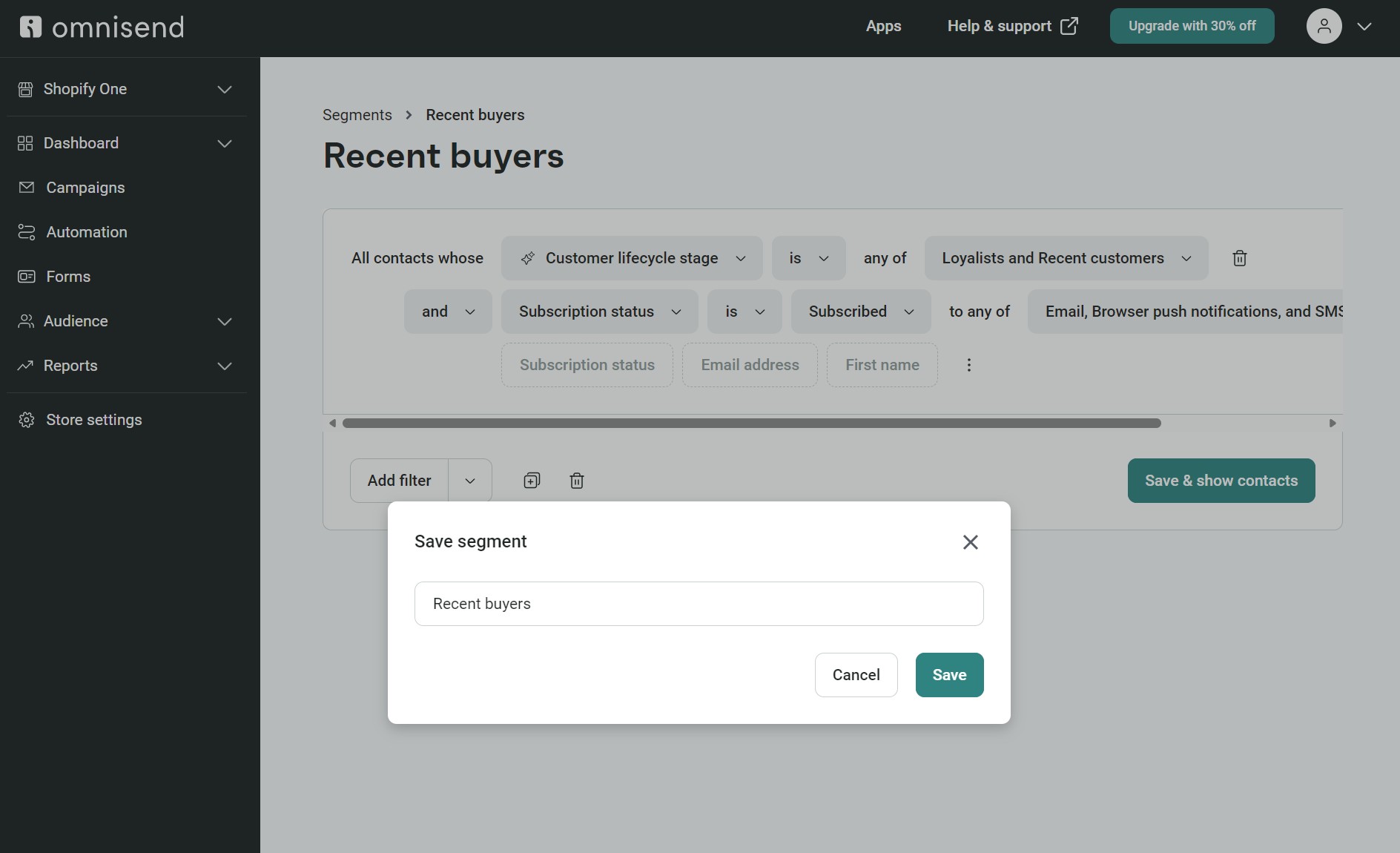
Task: Open more options via three-dot icon
Action: tap(968, 364)
